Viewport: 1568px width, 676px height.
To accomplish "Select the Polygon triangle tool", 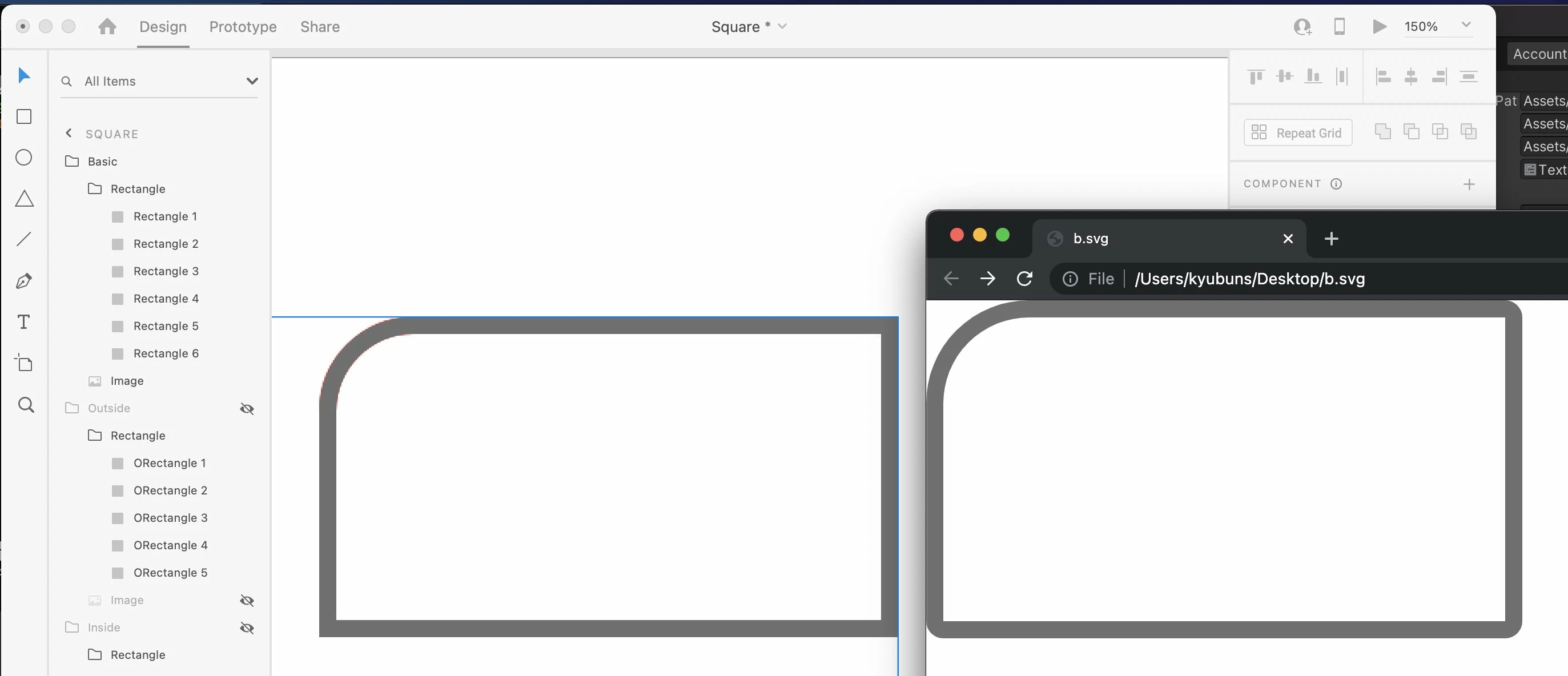I will pyautogui.click(x=24, y=198).
